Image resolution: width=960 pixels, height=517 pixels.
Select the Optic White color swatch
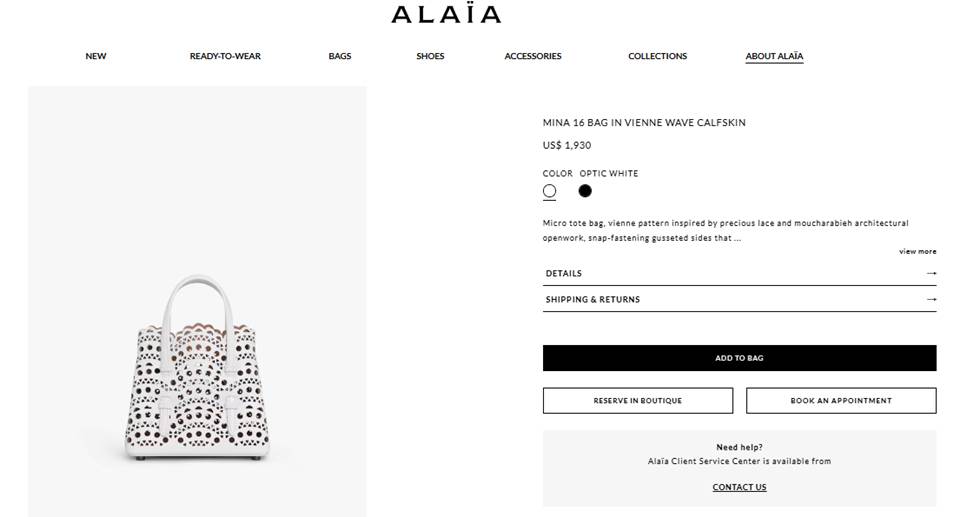pyautogui.click(x=549, y=191)
